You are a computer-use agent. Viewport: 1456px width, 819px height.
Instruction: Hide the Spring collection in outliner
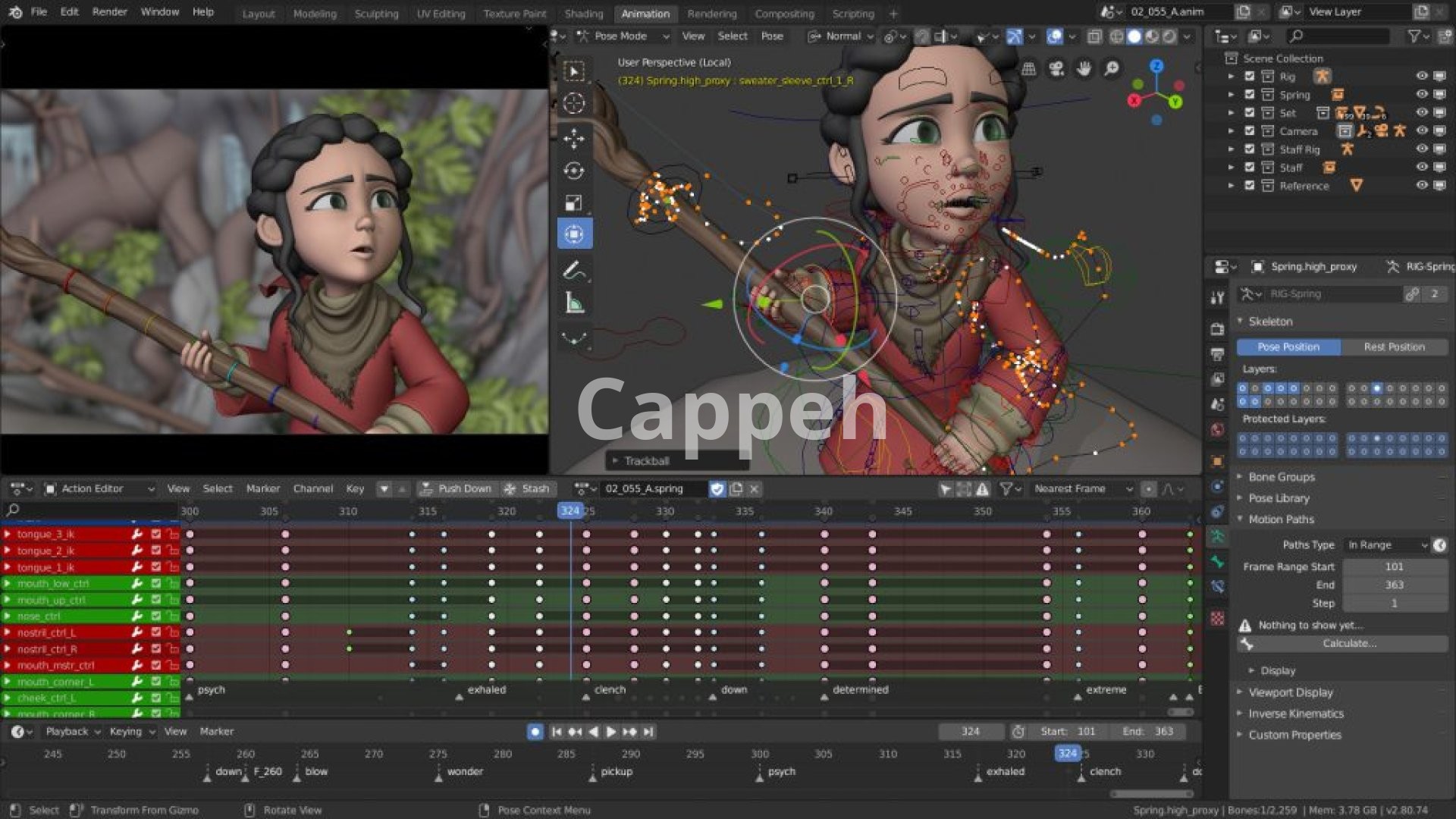pyautogui.click(x=1421, y=95)
